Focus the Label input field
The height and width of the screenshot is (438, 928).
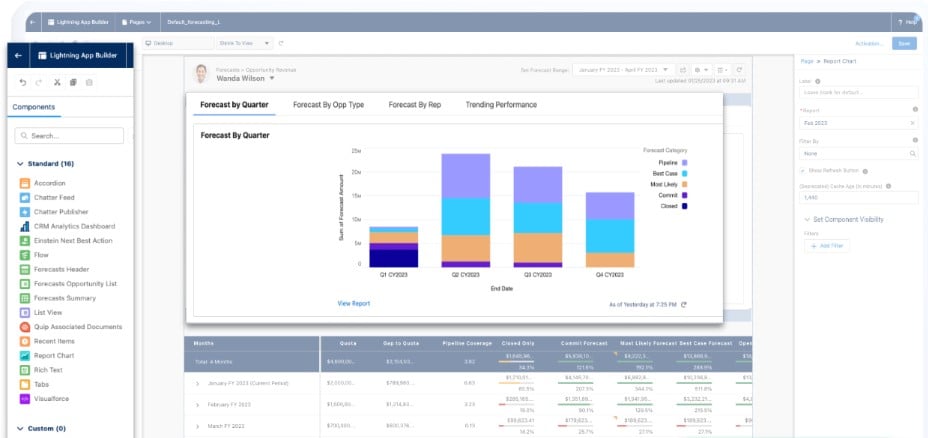[x=858, y=92]
